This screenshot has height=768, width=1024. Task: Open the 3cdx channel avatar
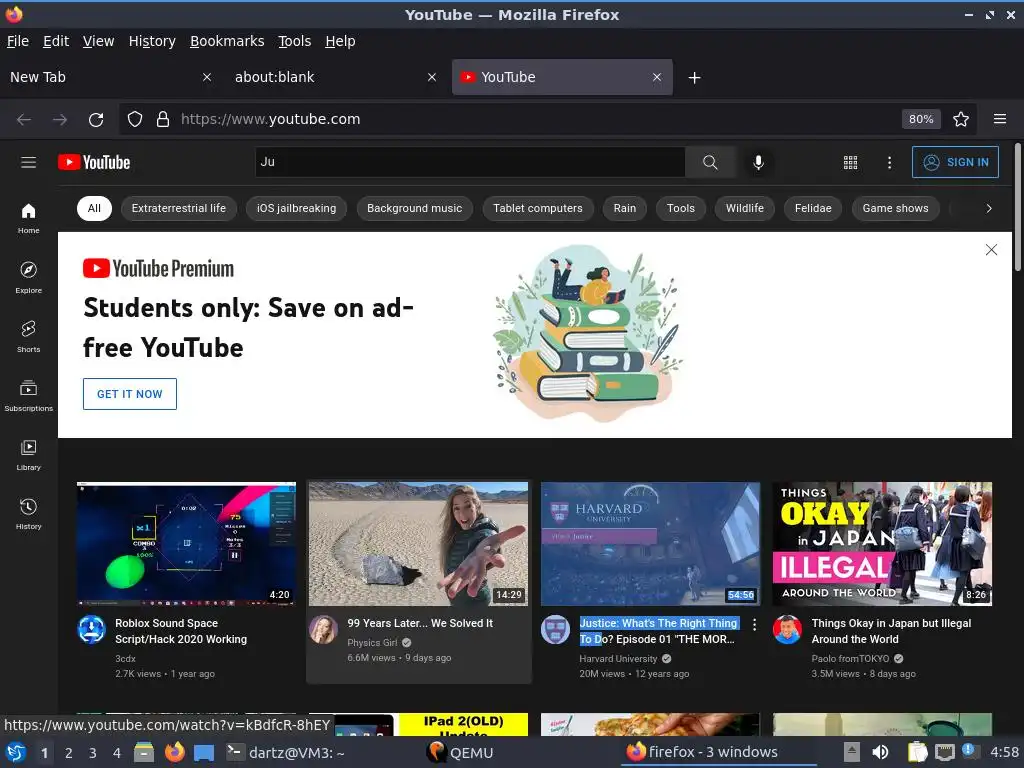click(x=91, y=630)
